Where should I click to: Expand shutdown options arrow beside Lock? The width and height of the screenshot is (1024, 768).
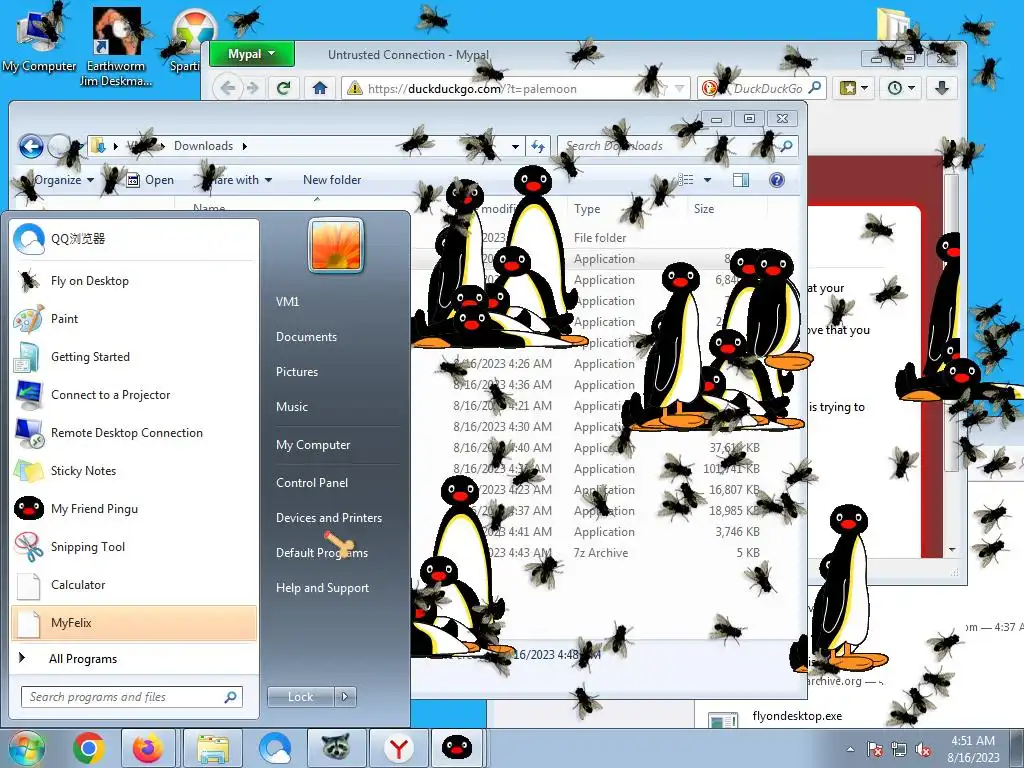coord(345,697)
